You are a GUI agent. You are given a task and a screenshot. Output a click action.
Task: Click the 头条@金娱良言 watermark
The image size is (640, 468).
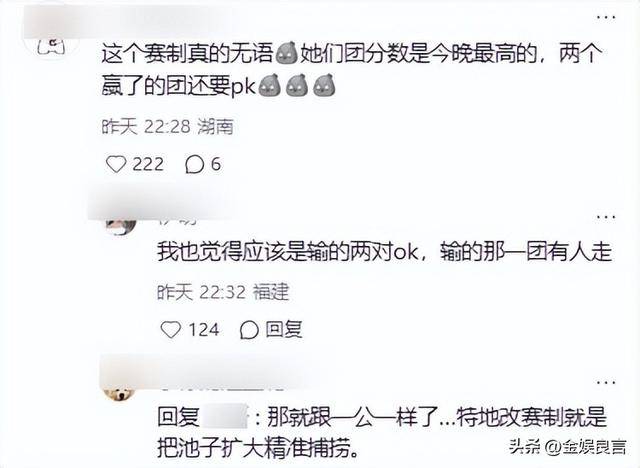pos(568,447)
